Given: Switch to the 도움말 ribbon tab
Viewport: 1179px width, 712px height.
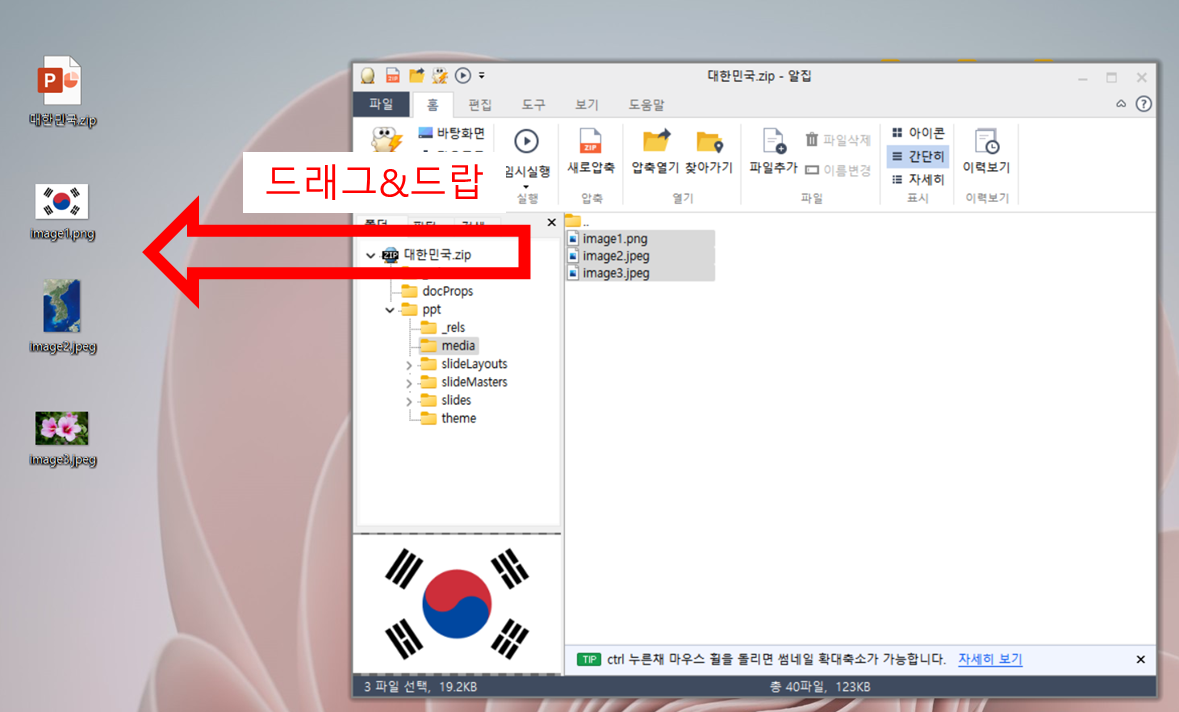Looking at the screenshot, I should (647, 105).
